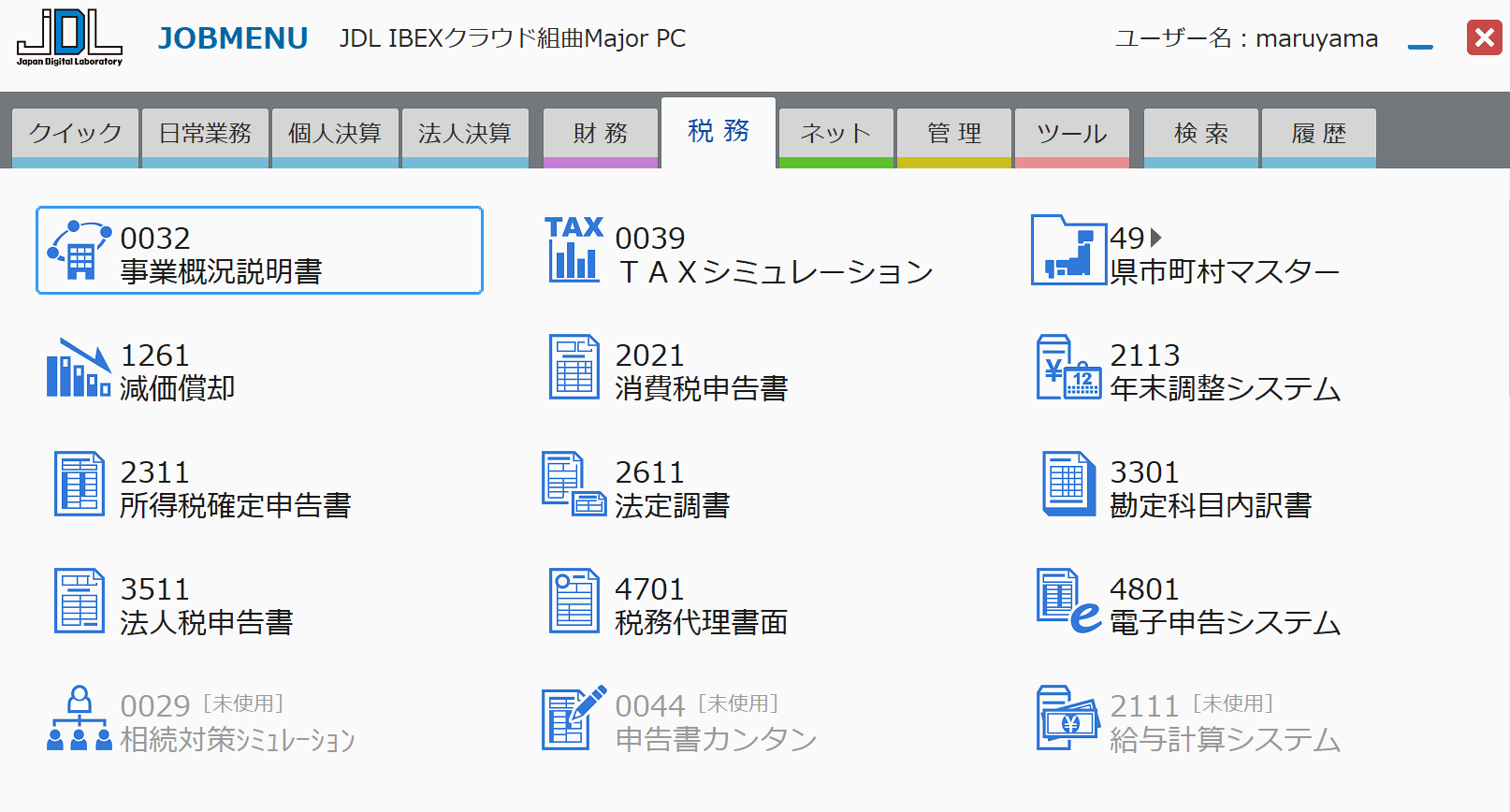
Task: Click the 事業概況説明書 label
Action: [x=221, y=271]
